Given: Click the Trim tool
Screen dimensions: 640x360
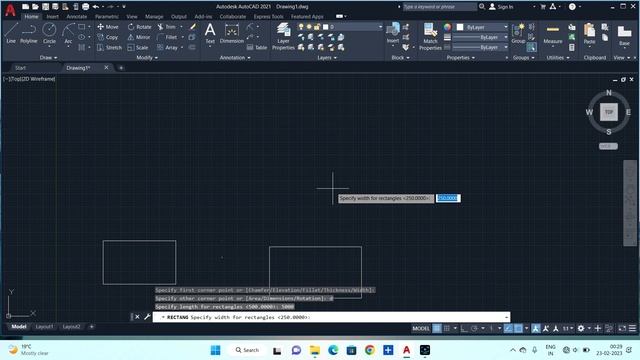Looking at the screenshot, I should click(x=167, y=27).
